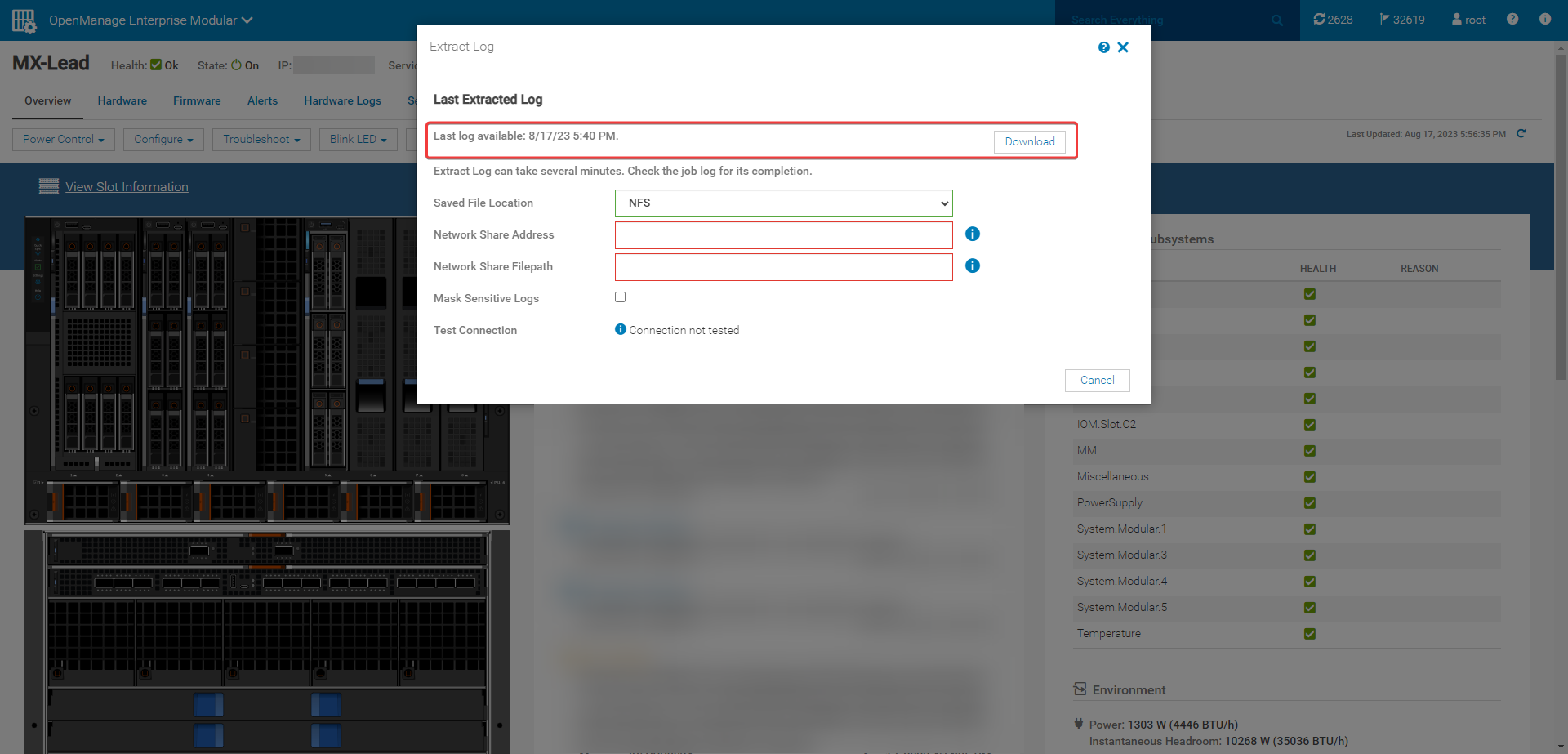This screenshot has width=1568, height=754.
Task: Click the PowerSupply health check icon
Action: point(1310,503)
